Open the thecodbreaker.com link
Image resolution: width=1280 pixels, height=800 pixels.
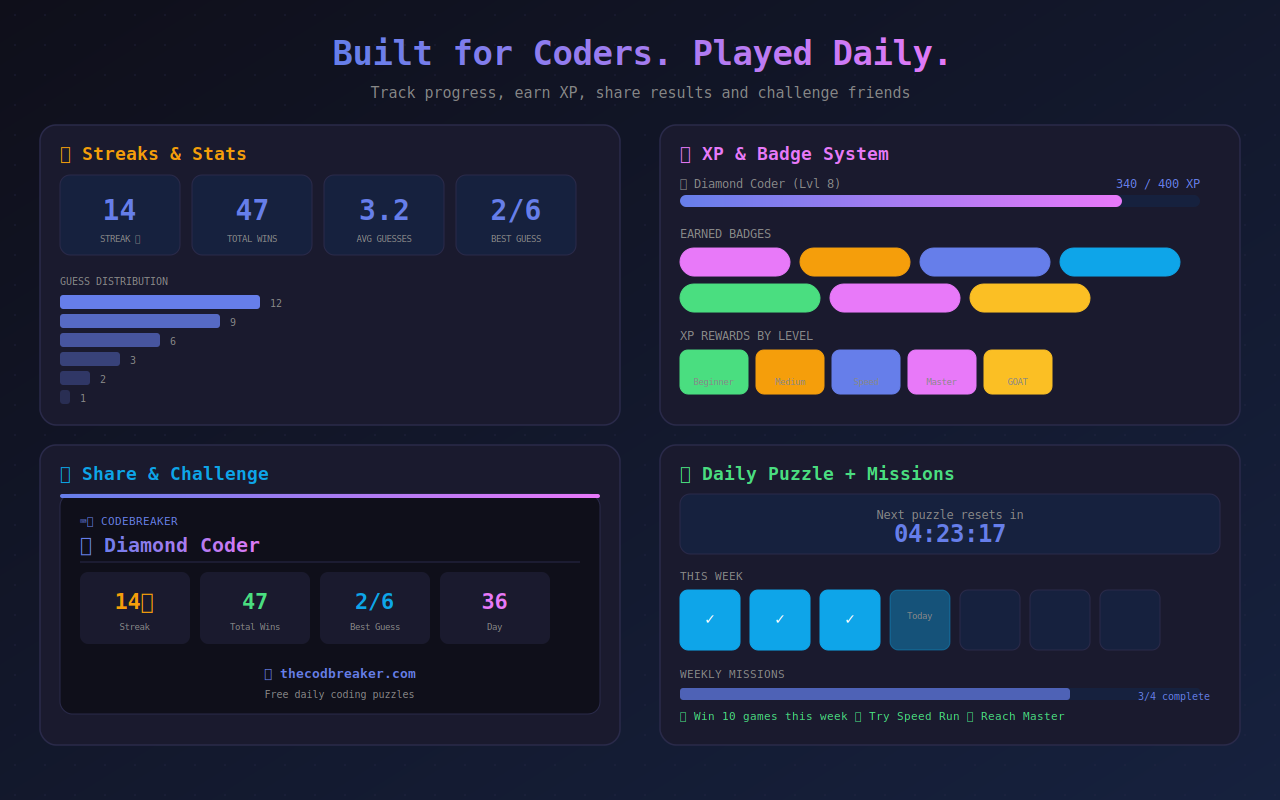pos(340,674)
